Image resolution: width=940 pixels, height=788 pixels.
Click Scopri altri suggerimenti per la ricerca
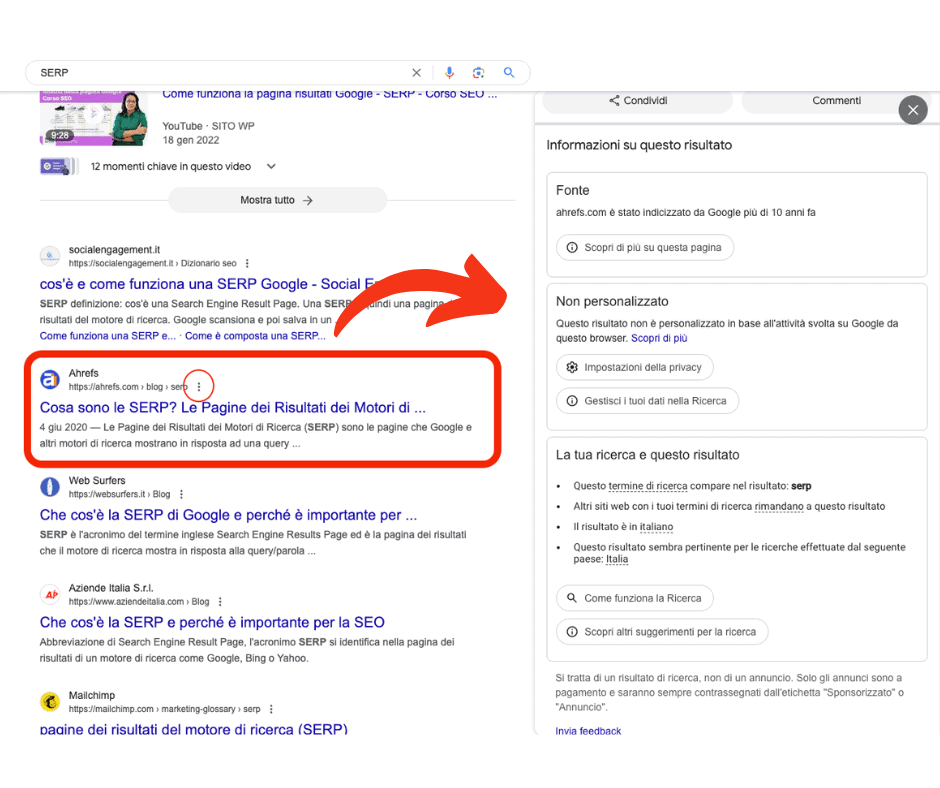(662, 631)
